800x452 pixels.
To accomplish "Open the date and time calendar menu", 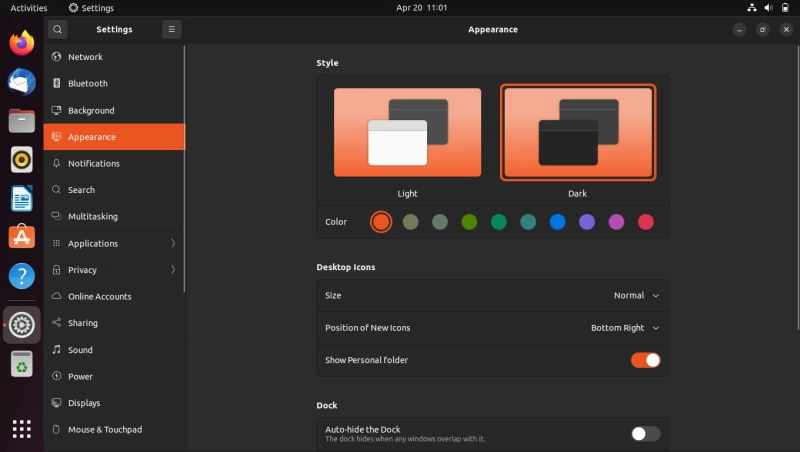I will (421, 8).
